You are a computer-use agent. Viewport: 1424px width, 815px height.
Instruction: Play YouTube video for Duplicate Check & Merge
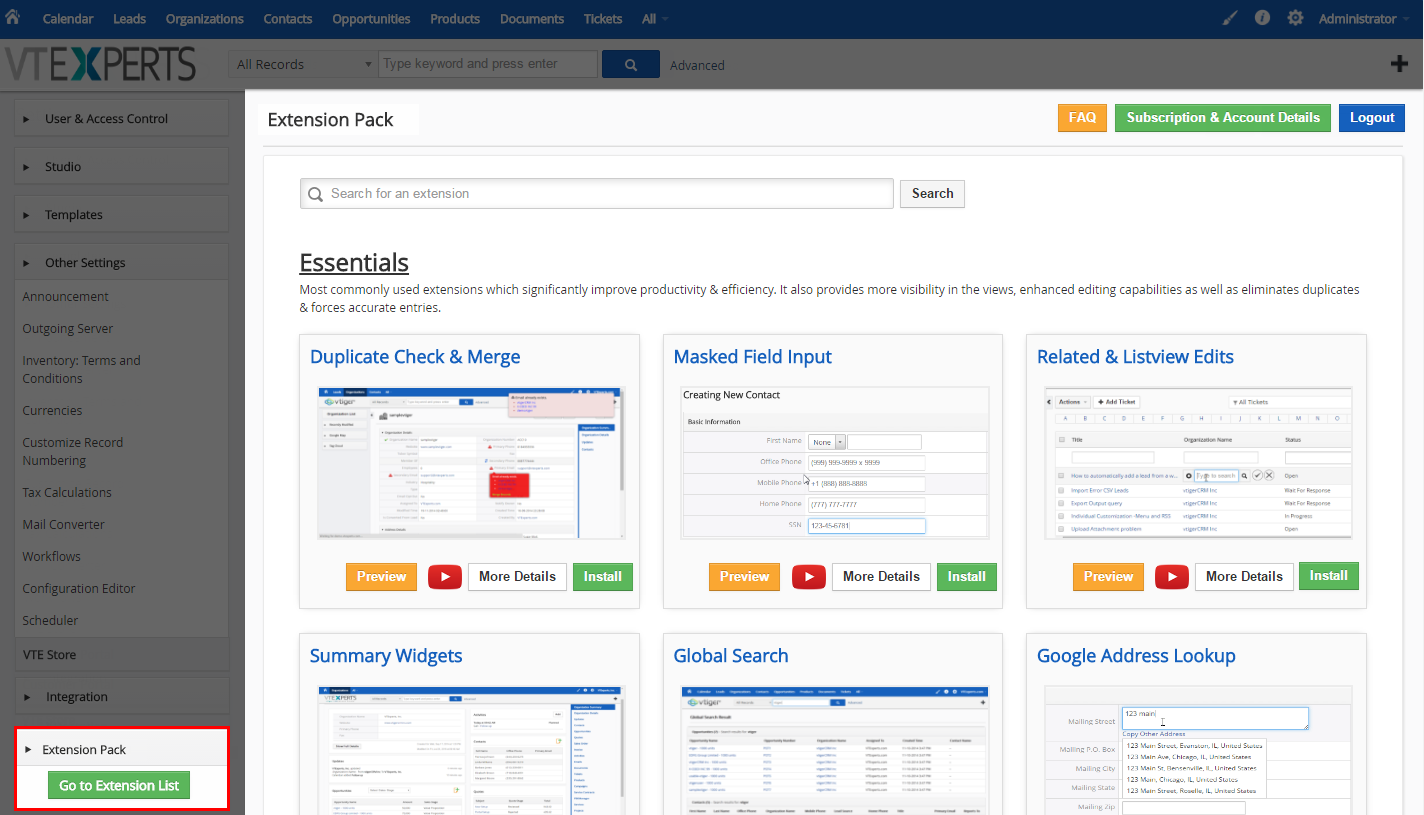[445, 577]
